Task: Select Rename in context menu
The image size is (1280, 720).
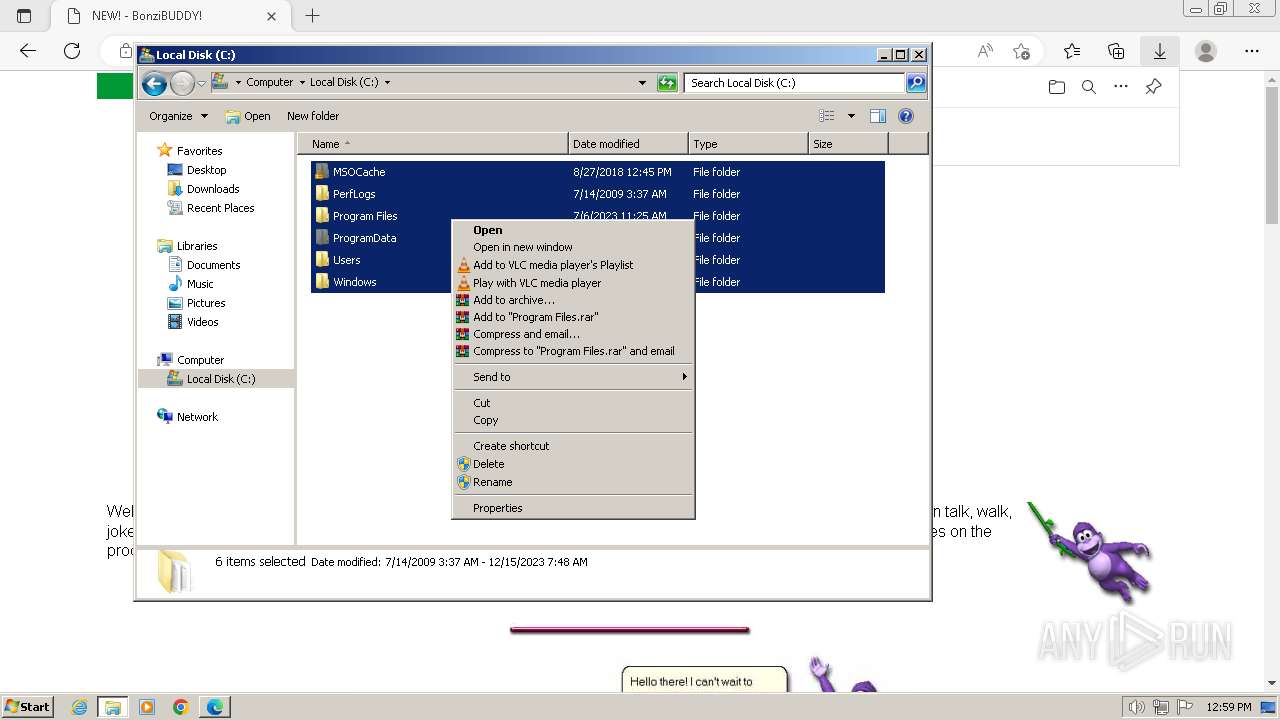Action: point(573,482)
